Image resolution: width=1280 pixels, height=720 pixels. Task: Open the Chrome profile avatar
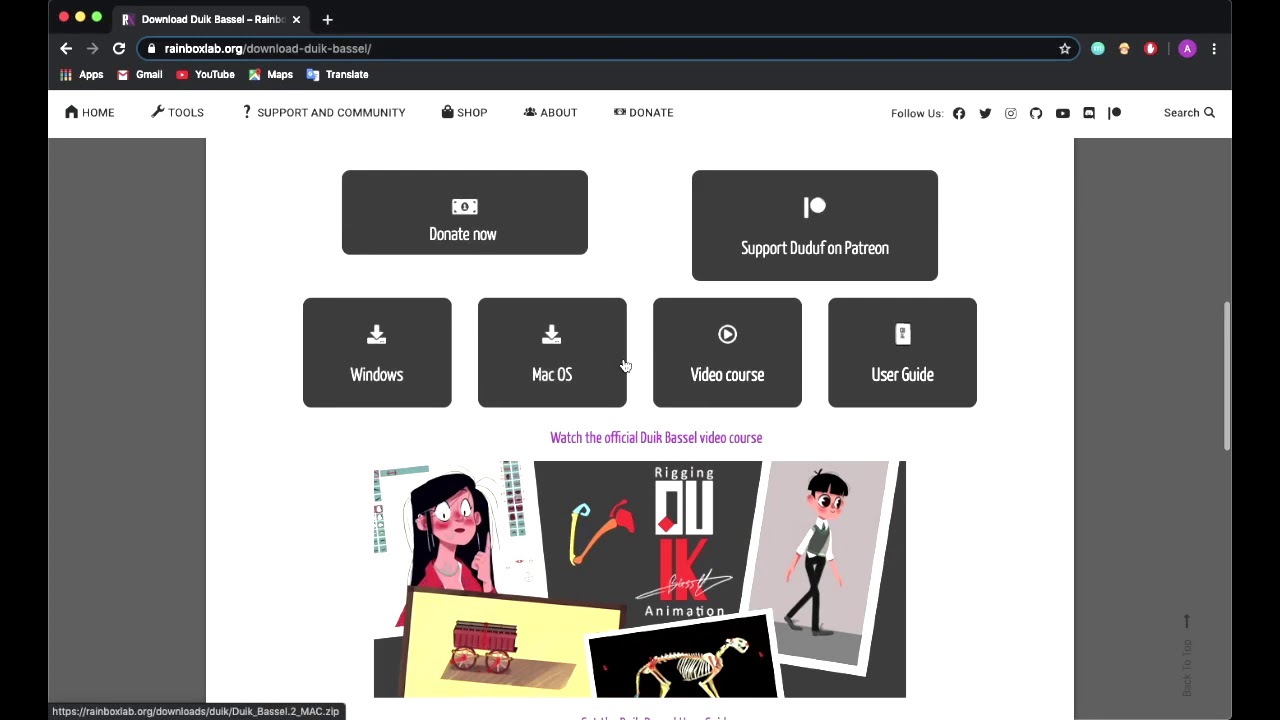(x=1187, y=48)
